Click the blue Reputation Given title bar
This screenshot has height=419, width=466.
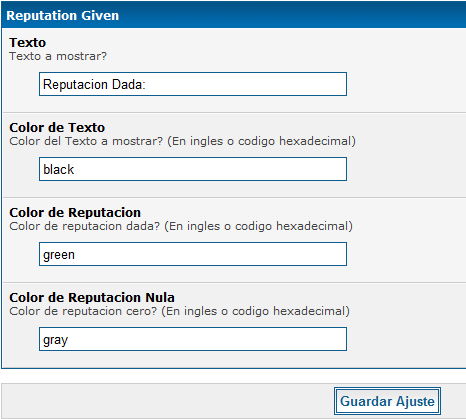coord(233,14)
